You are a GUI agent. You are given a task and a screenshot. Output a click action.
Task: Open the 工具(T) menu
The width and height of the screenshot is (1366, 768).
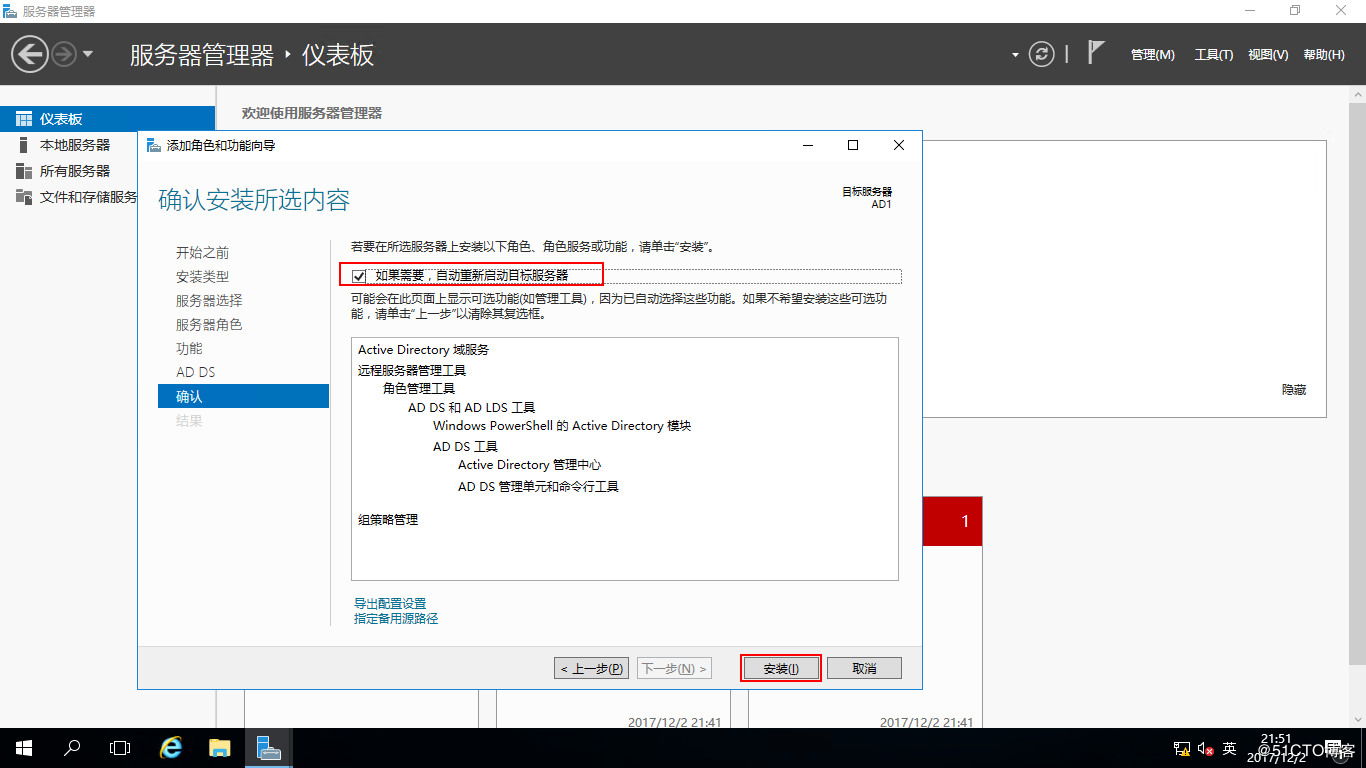point(1213,55)
